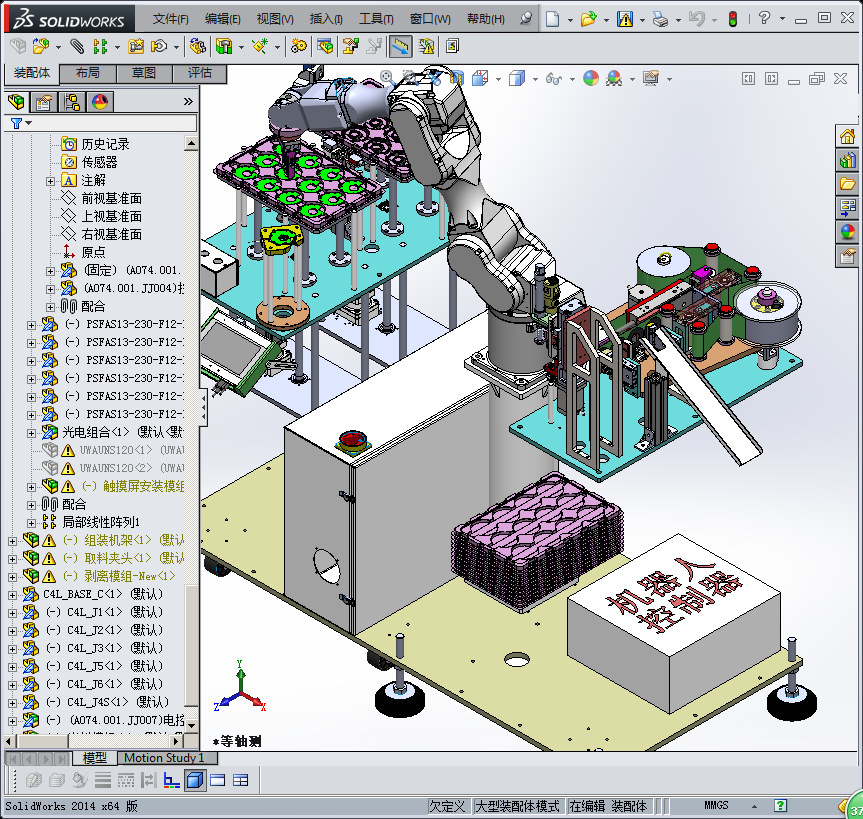This screenshot has height=819, width=863.
Task: Click the Mate paperclip tool icon
Action: (77, 46)
